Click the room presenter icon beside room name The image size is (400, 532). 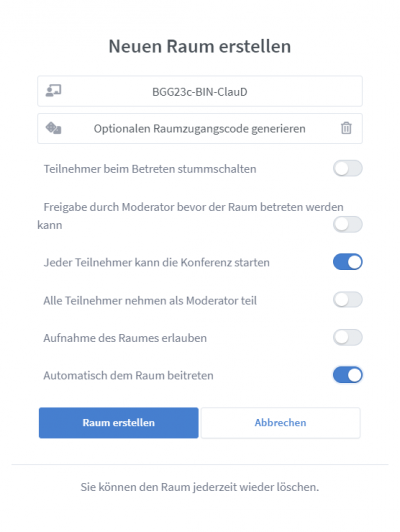(53, 91)
